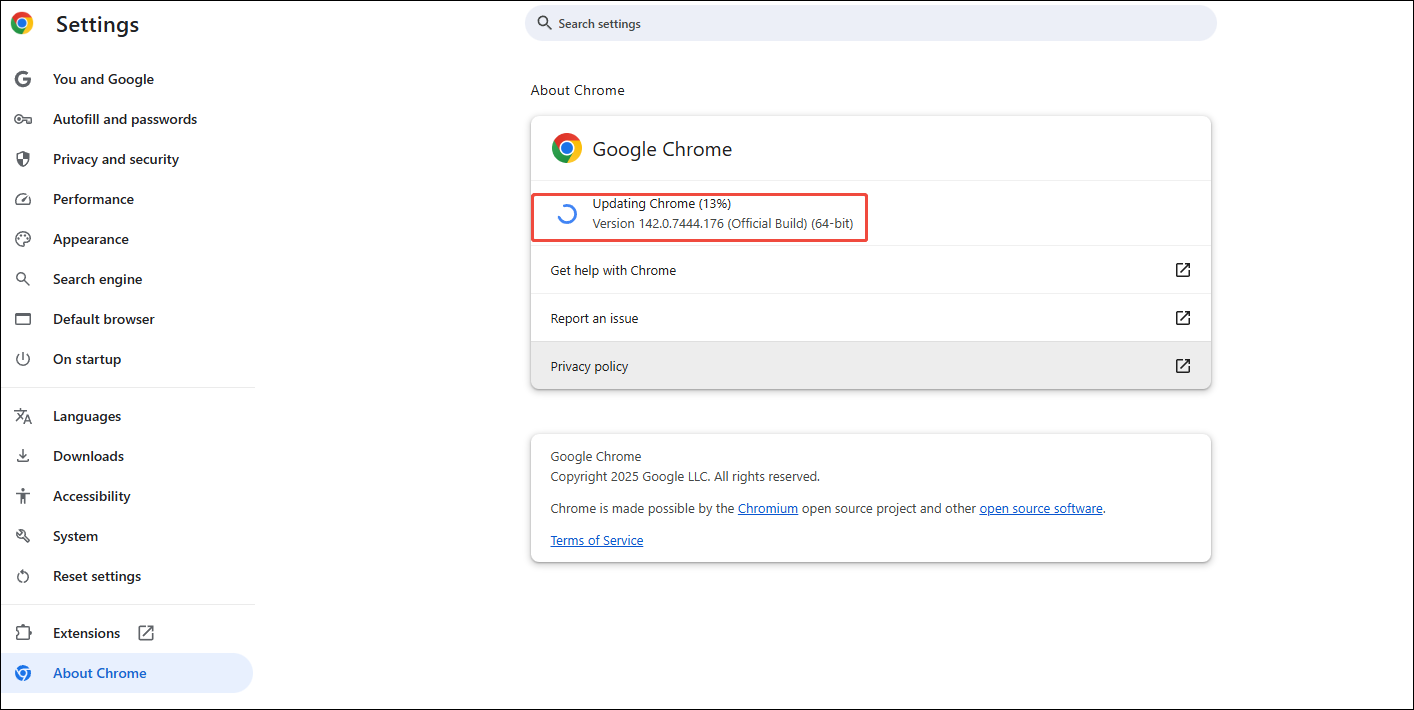1414x710 pixels.
Task: Click the Terms of Service link
Action: 596,540
